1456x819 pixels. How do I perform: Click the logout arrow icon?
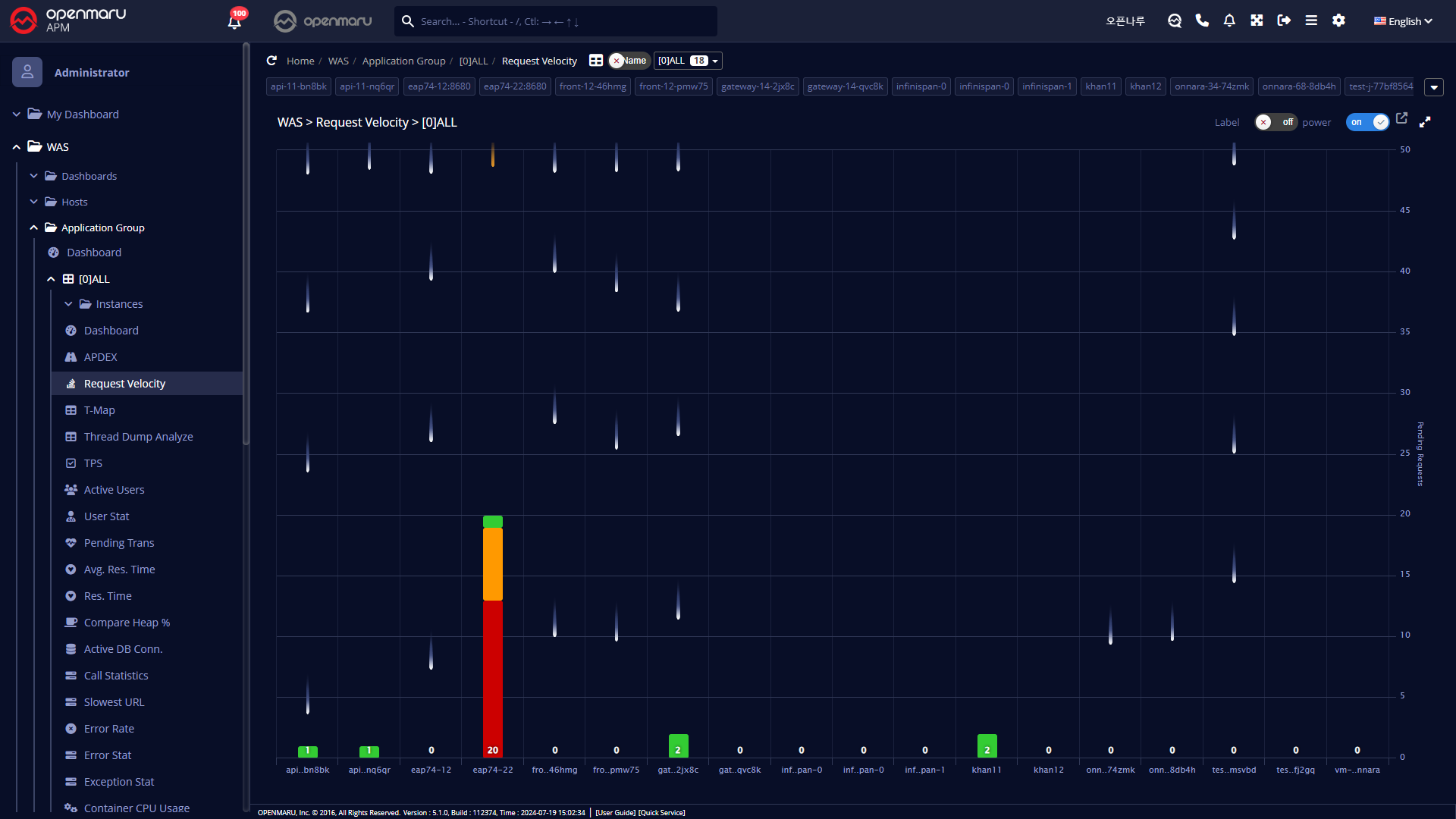point(1284,20)
